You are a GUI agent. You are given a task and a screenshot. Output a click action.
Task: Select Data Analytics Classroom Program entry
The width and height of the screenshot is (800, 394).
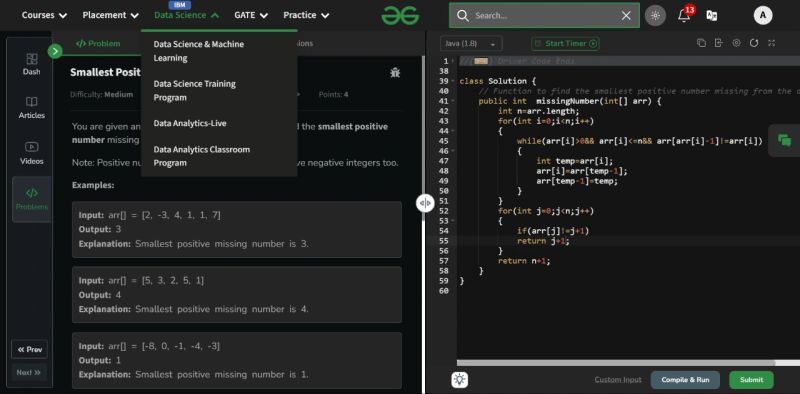pyautogui.click(x=202, y=156)
